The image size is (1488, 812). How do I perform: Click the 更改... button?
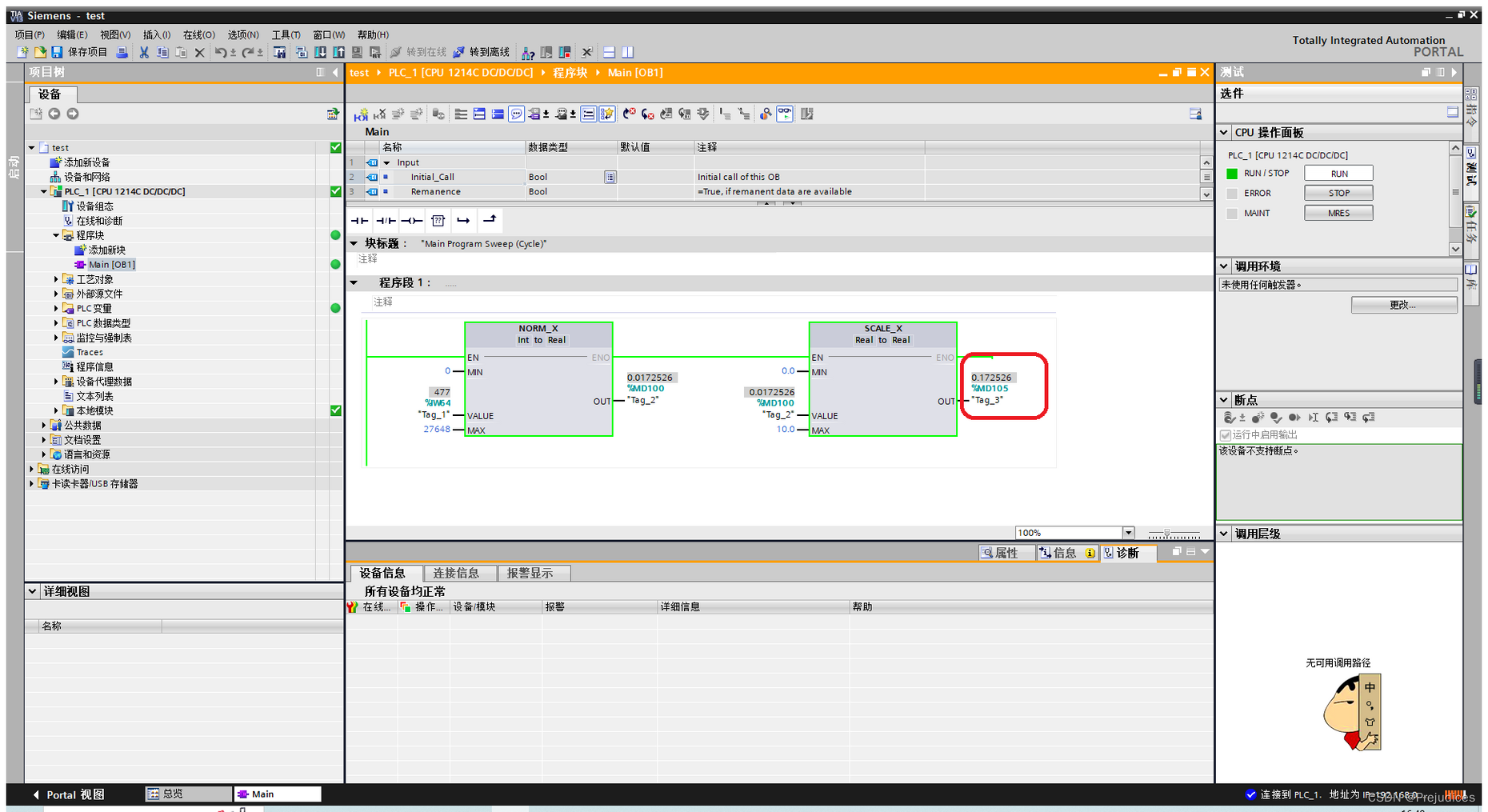(x=1404, y=305)
